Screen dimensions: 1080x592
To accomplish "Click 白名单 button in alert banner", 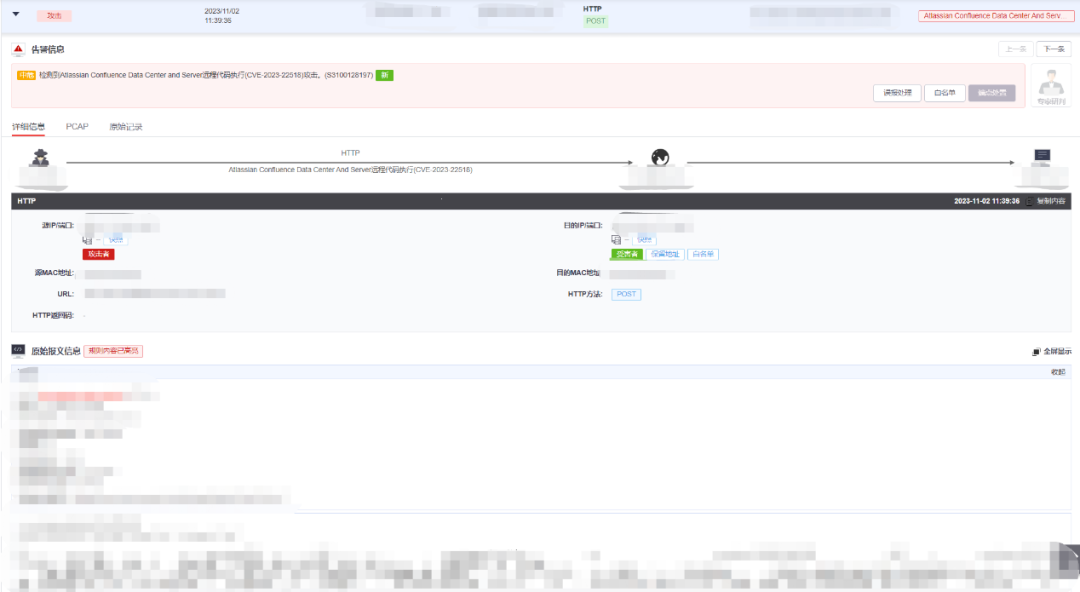I will pyautogui.click(x=944, y=92).
